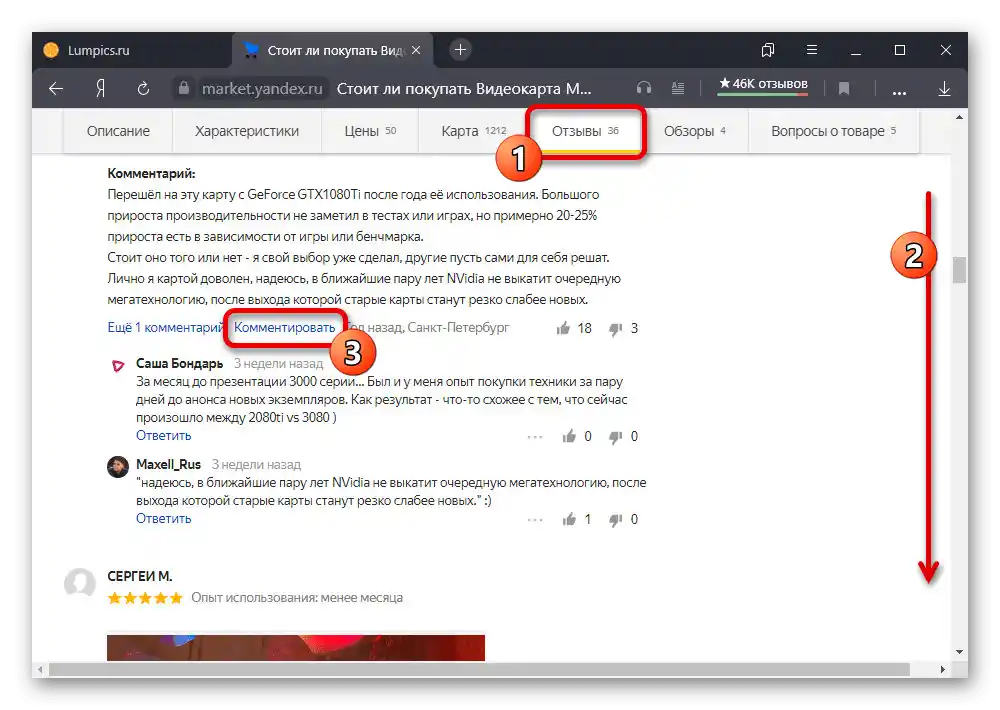
Task: Open reader mode icon in address bar
Action: click(x=678, y=89)
